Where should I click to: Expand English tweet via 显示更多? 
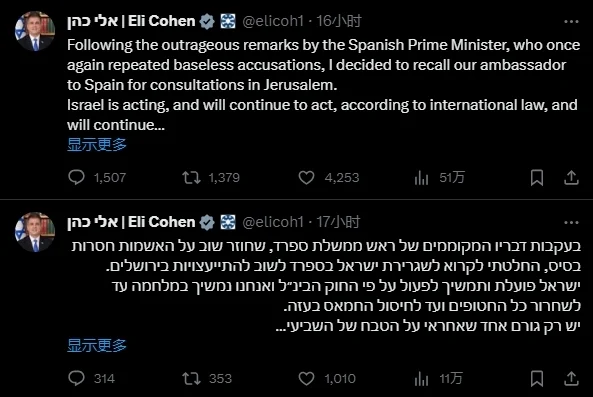(97, 144)
